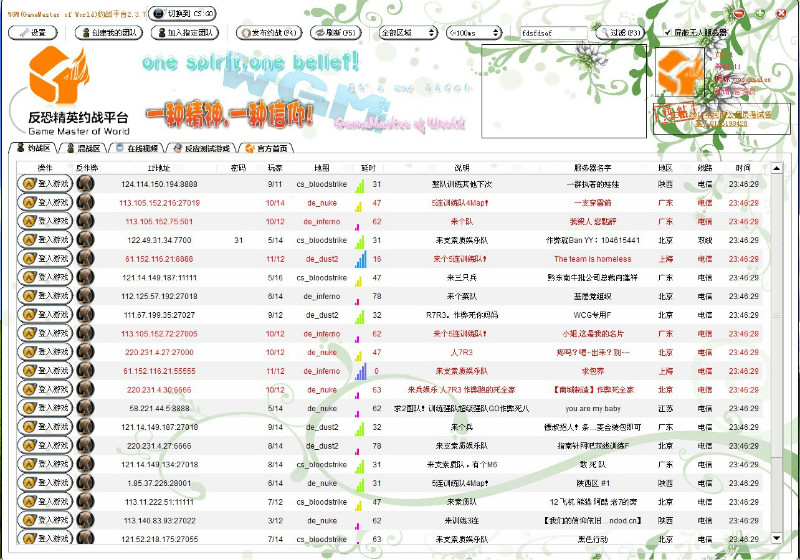Click the filter text input field
The width and height of the screenshot is (800, 560).
[553, 33]
